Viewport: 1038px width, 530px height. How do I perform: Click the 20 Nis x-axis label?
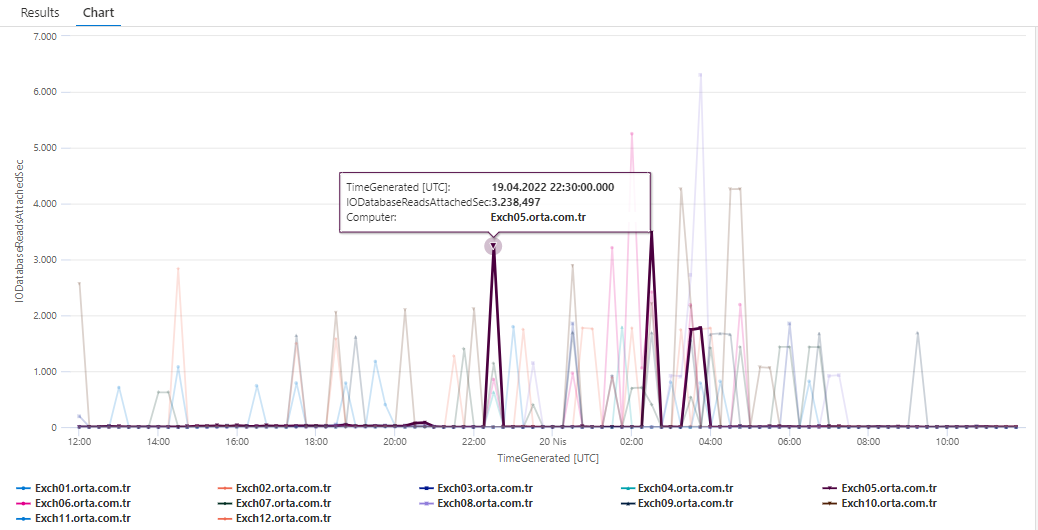[x=553, y=441]
